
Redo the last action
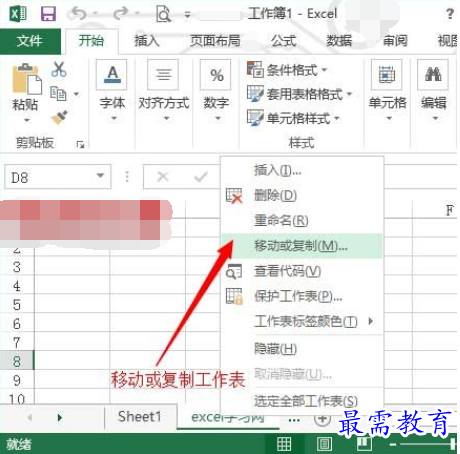[x=120, y=14]
